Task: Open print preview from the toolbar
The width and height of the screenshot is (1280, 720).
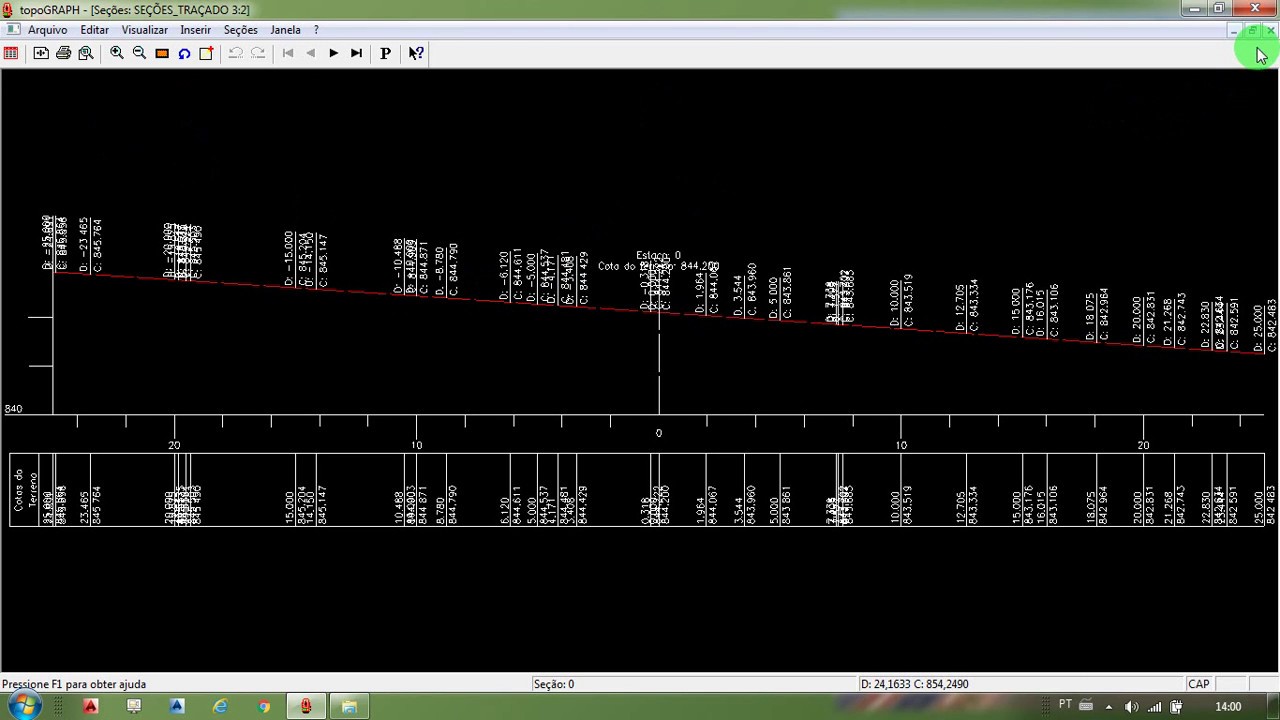Action: coord(86,53)
